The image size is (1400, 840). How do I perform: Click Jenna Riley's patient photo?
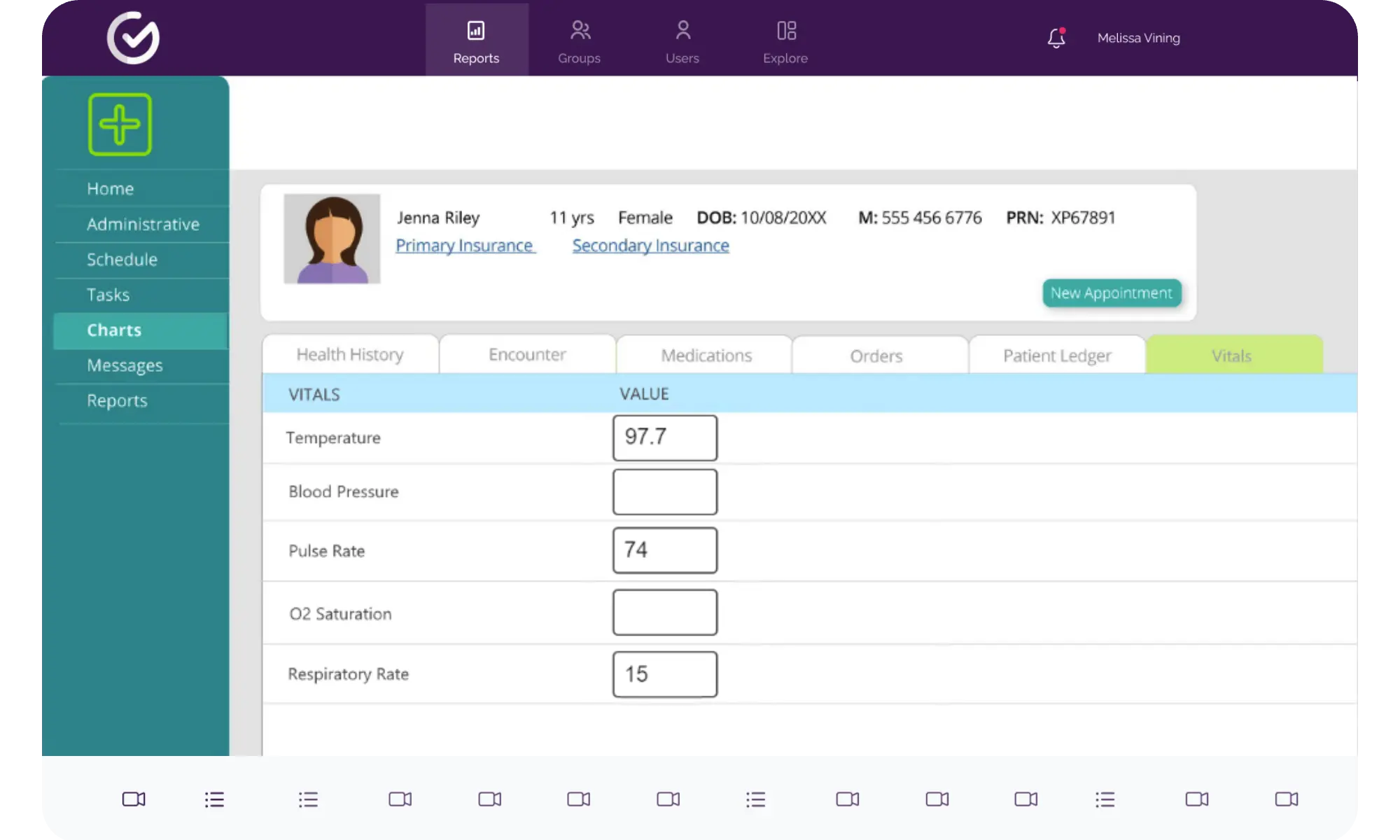pos(332,239)
